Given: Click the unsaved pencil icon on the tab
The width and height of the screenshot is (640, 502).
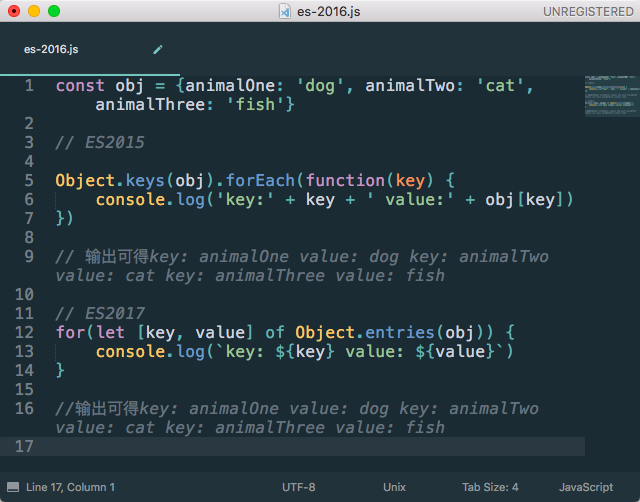Looking at the screenshot, I should pos(158,50).
